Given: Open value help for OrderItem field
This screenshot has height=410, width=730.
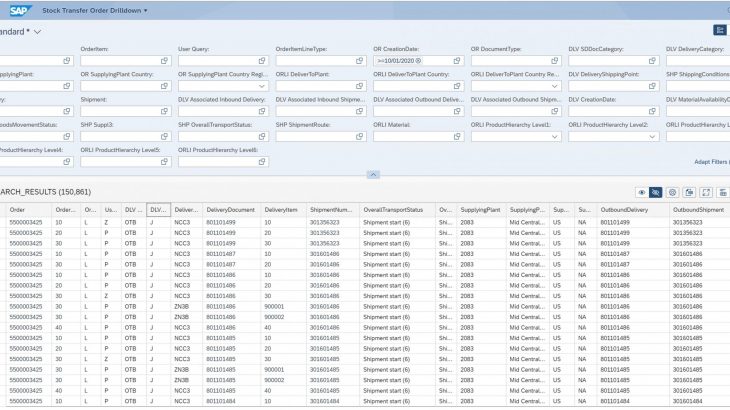Looking at the screenshot, I should [163, 61].
